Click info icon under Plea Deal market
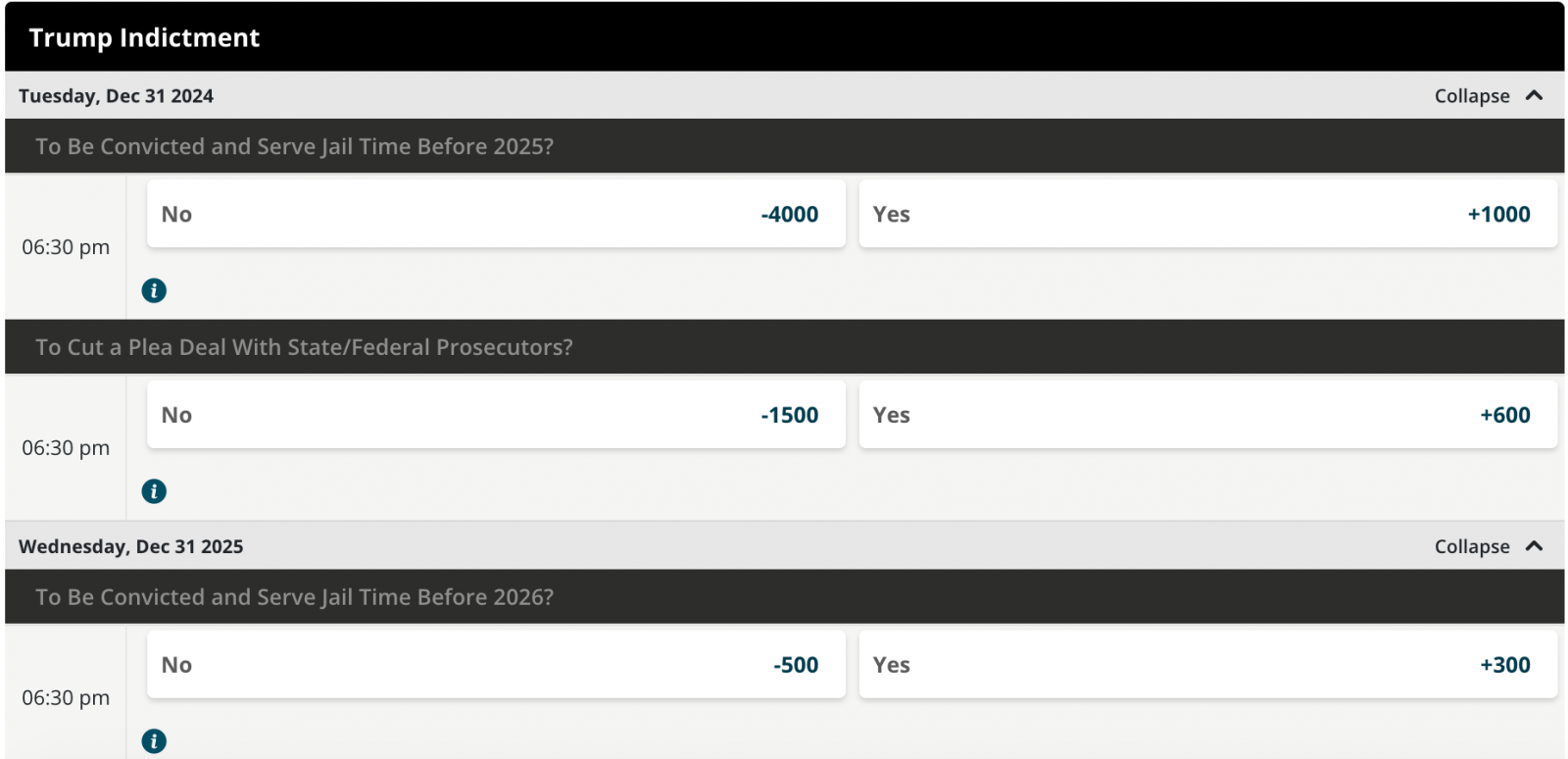Image resolution: width=1568 pixels, height=759 pixels. coord(154,491)
